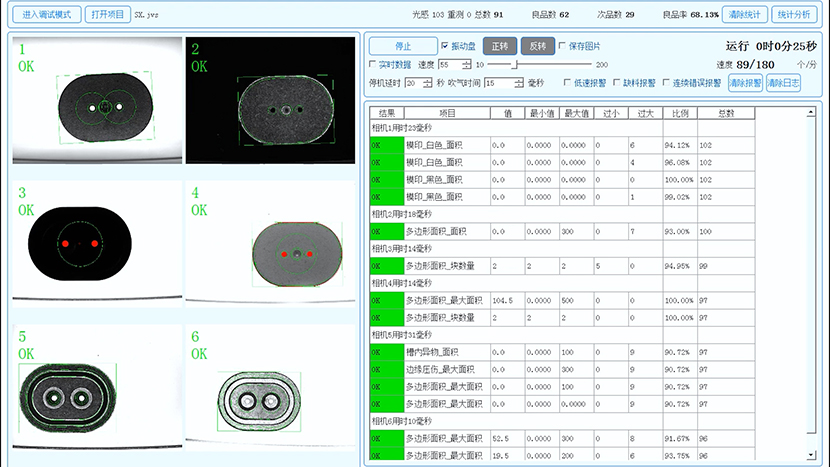
Task: Click the 进入调试模式 button
Action: (45, 15)
